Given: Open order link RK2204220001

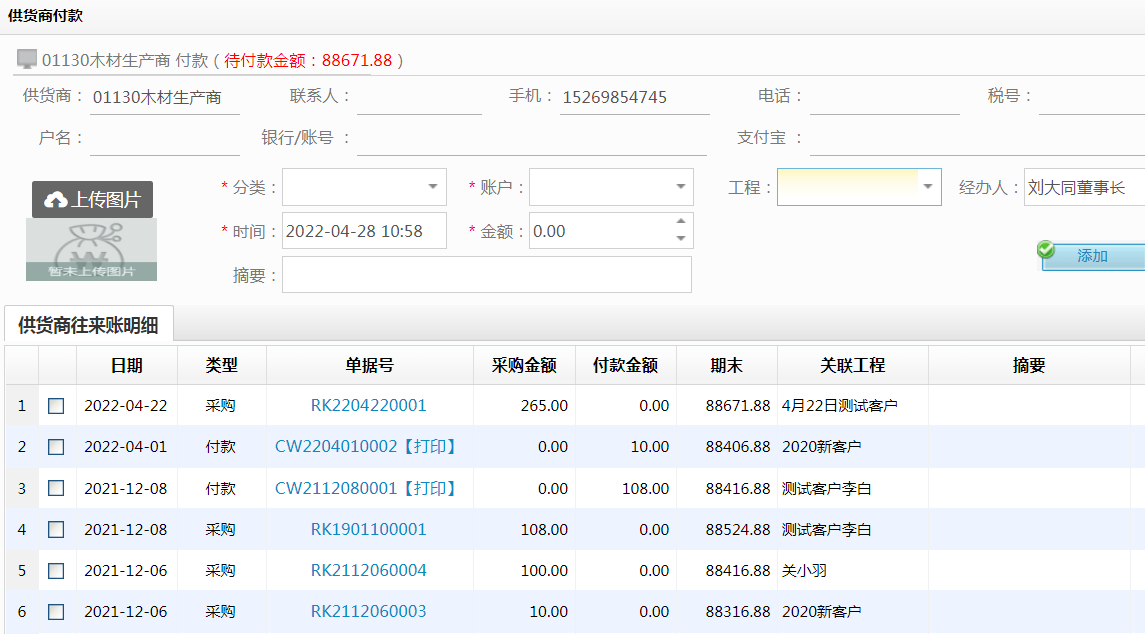Looking at the screenshot, I should click(368, 406).
